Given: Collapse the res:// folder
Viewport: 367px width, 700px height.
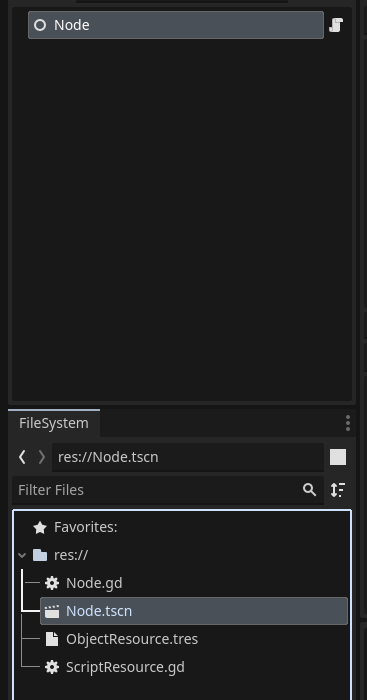Looking at the screenshot, I should pyautogui.click(x=22, y=555).
